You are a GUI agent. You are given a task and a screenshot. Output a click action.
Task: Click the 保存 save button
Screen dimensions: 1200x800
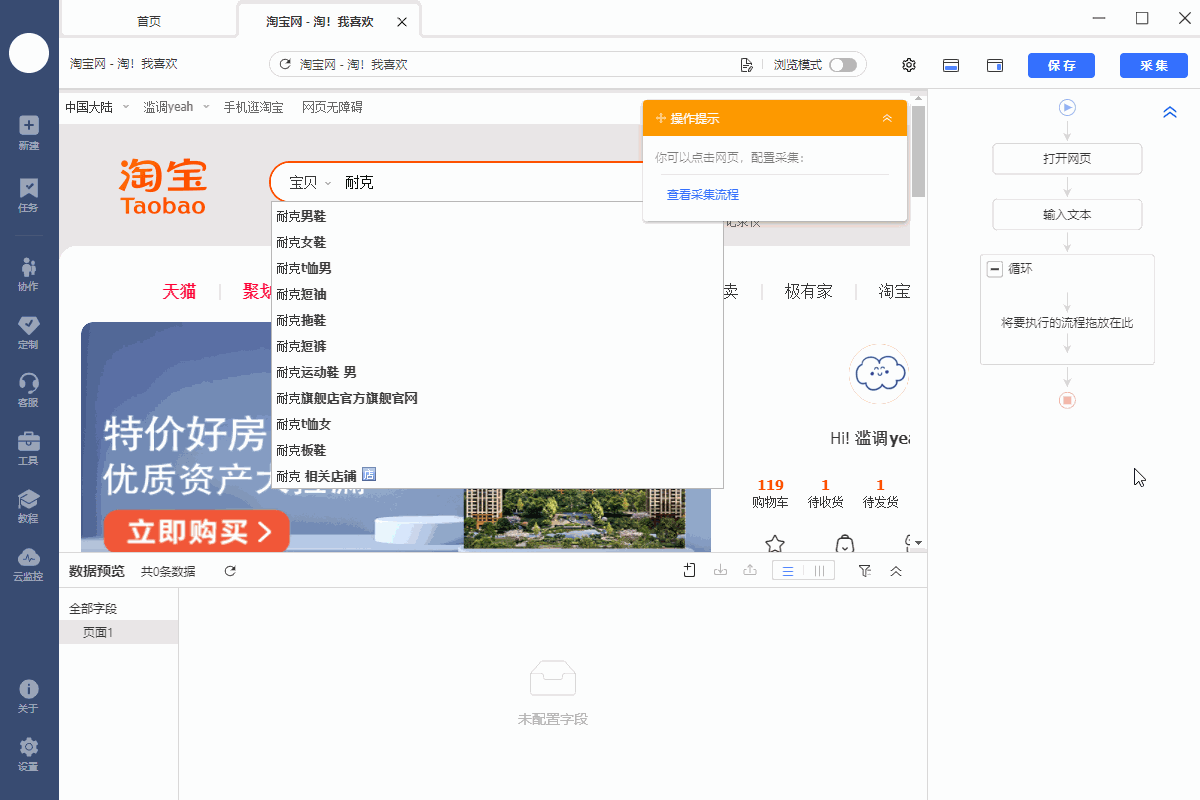coord(1061,65)
